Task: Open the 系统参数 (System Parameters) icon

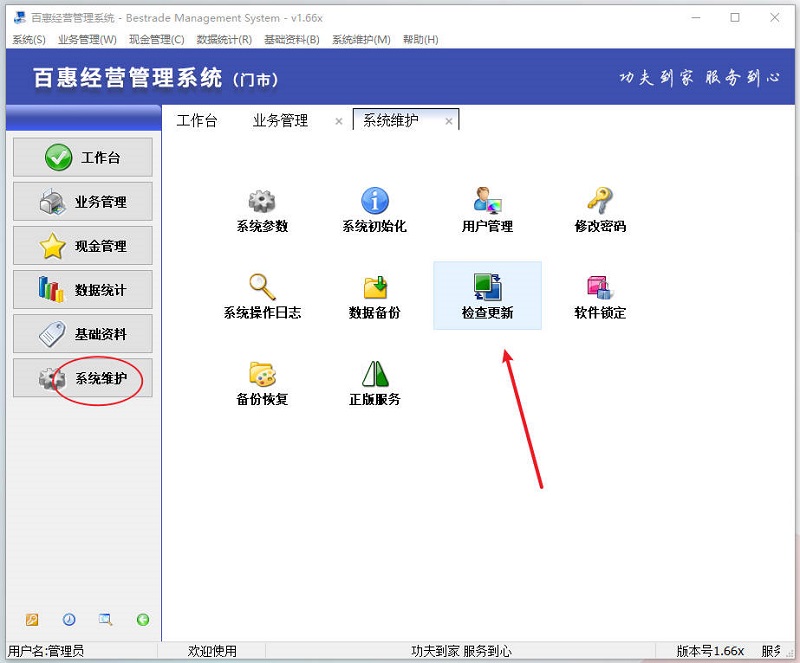Action: click(262, 208)
